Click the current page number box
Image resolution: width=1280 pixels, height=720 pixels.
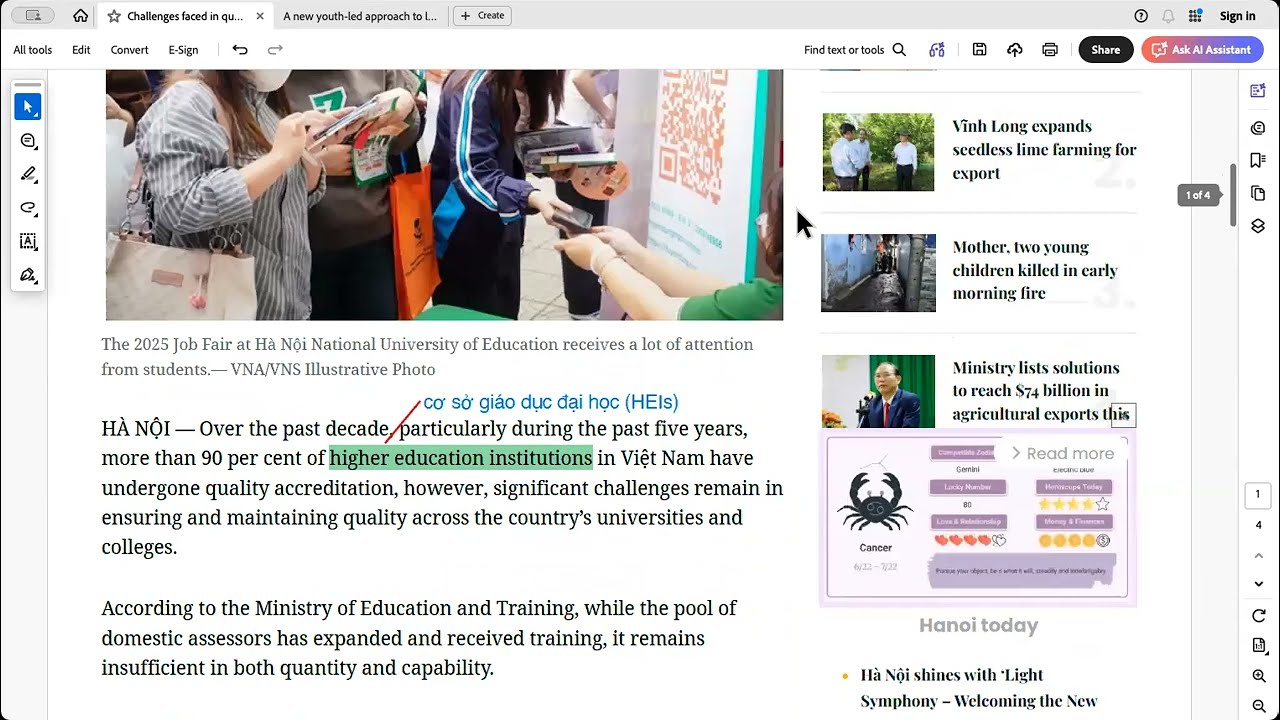click(1259, 495)
